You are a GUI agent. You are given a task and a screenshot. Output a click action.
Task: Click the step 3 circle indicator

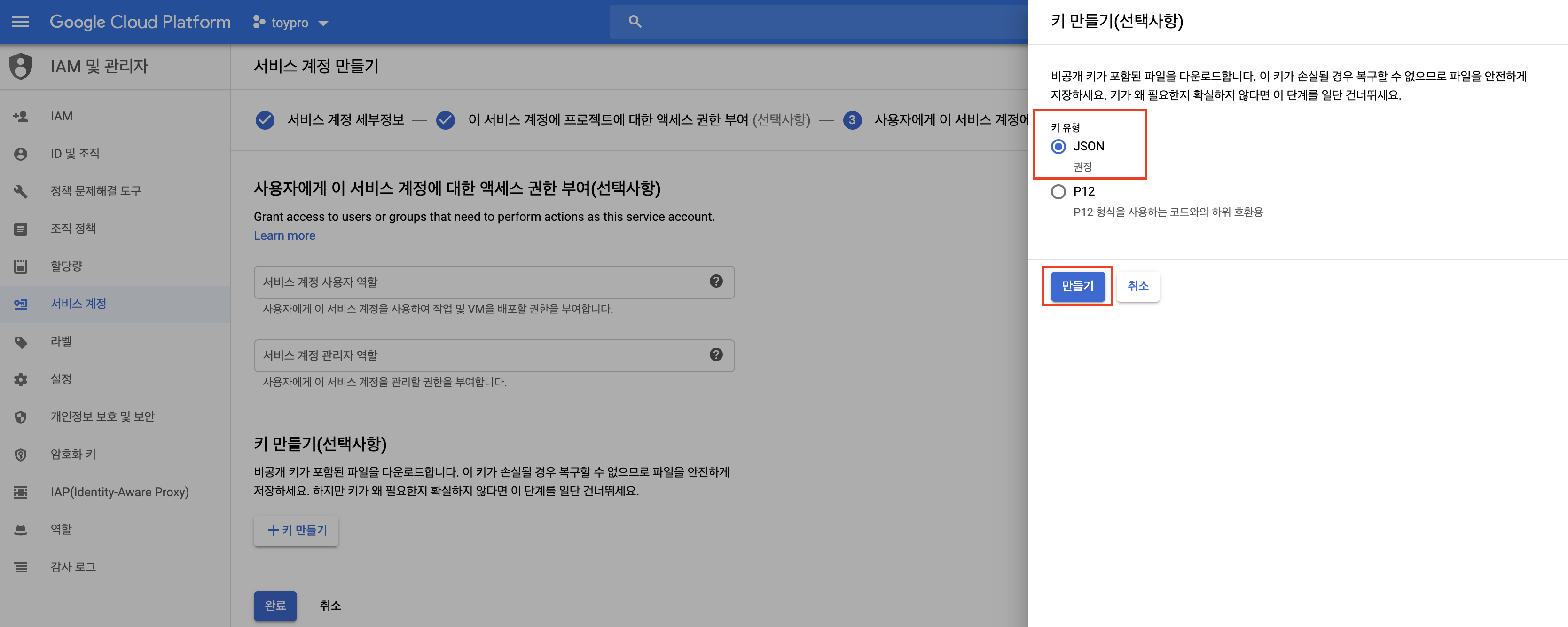coord(852,120)
